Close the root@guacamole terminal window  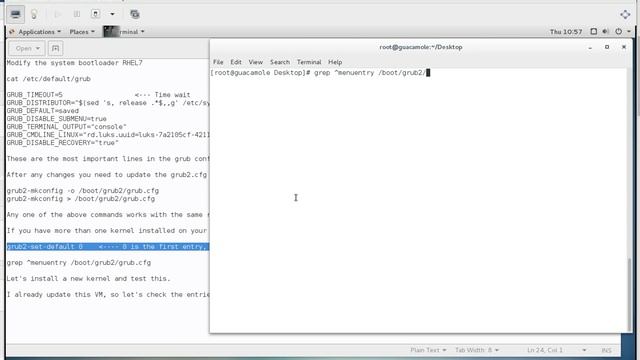[624, 47]
